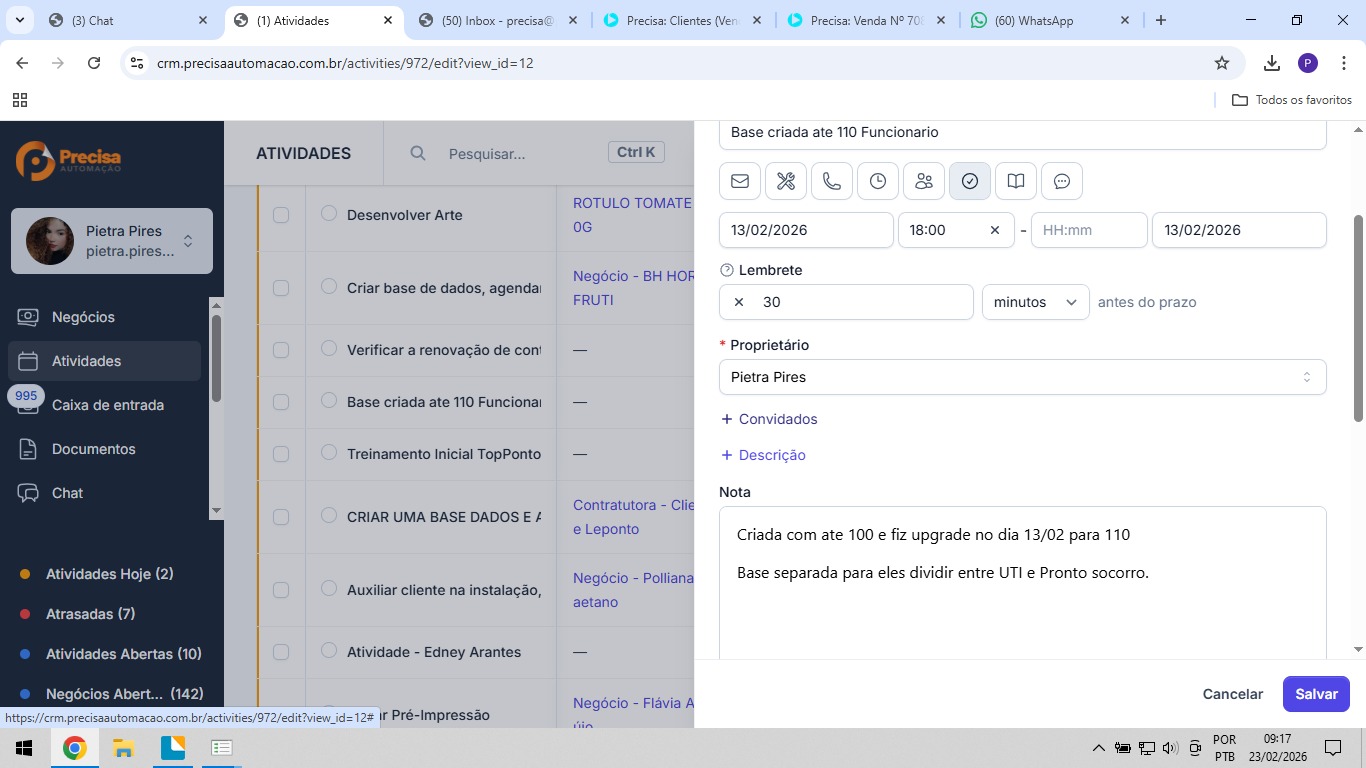The height and width of the screenshot is (768, 1366).
Task: Choose the tools (wrench) activity type
Action: pyautogui.click(x=786, y=181)
